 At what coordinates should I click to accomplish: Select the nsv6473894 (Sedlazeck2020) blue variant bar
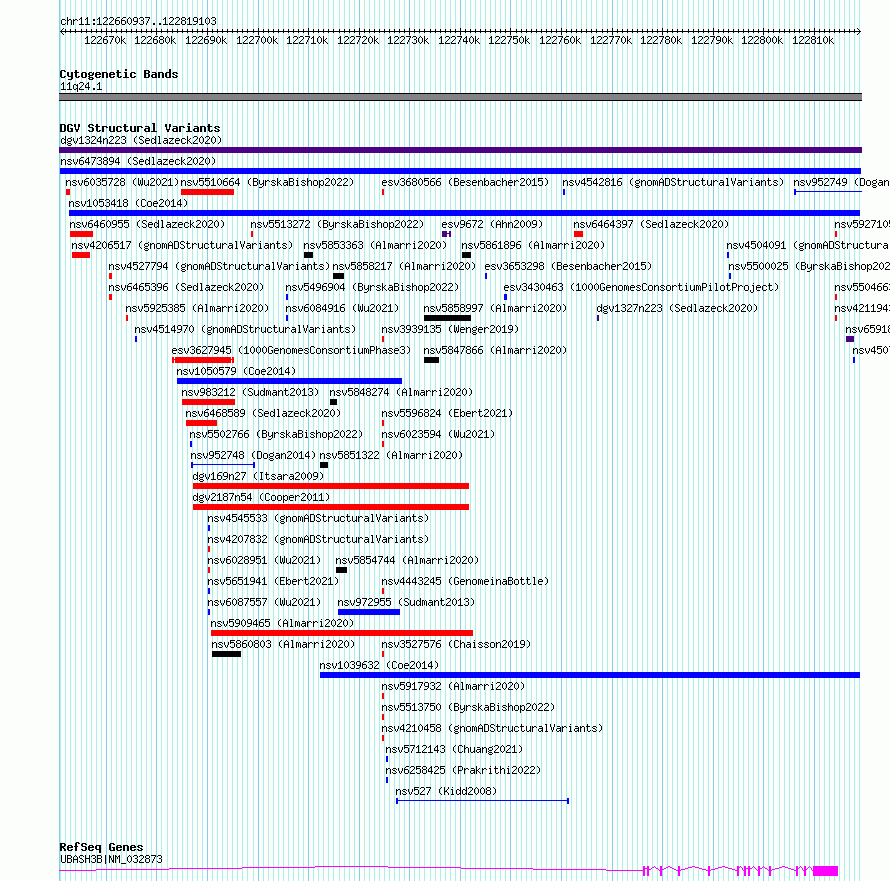(x=460, y=171)
